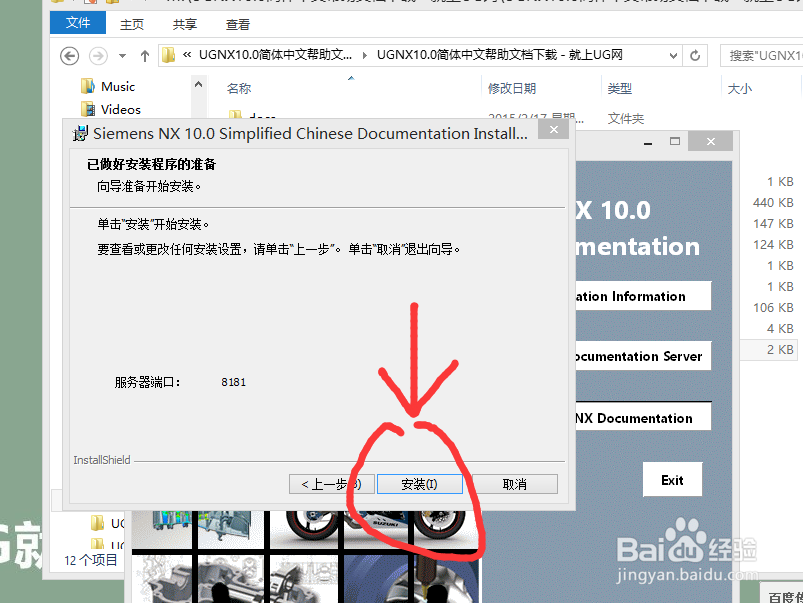Image resolution: width=803 pixels, height=603 pixels.
Task: Click the Music folder icon
Action: [88, 86]
